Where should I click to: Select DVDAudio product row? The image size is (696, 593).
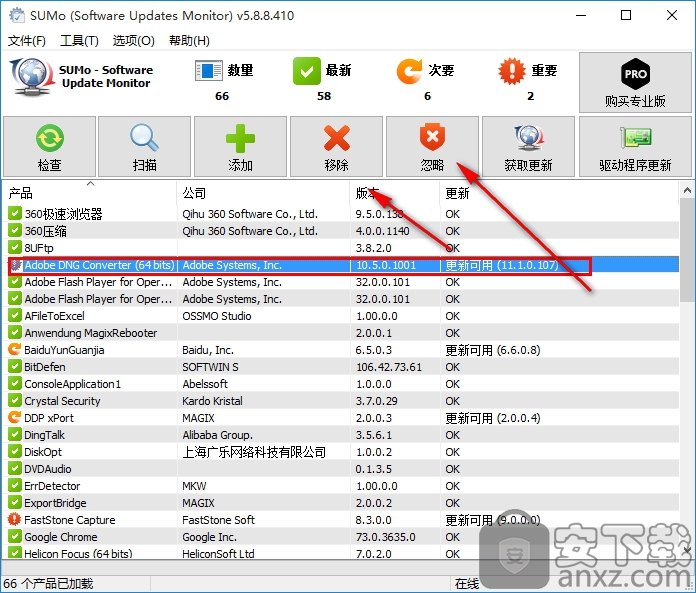pos(342,469)
